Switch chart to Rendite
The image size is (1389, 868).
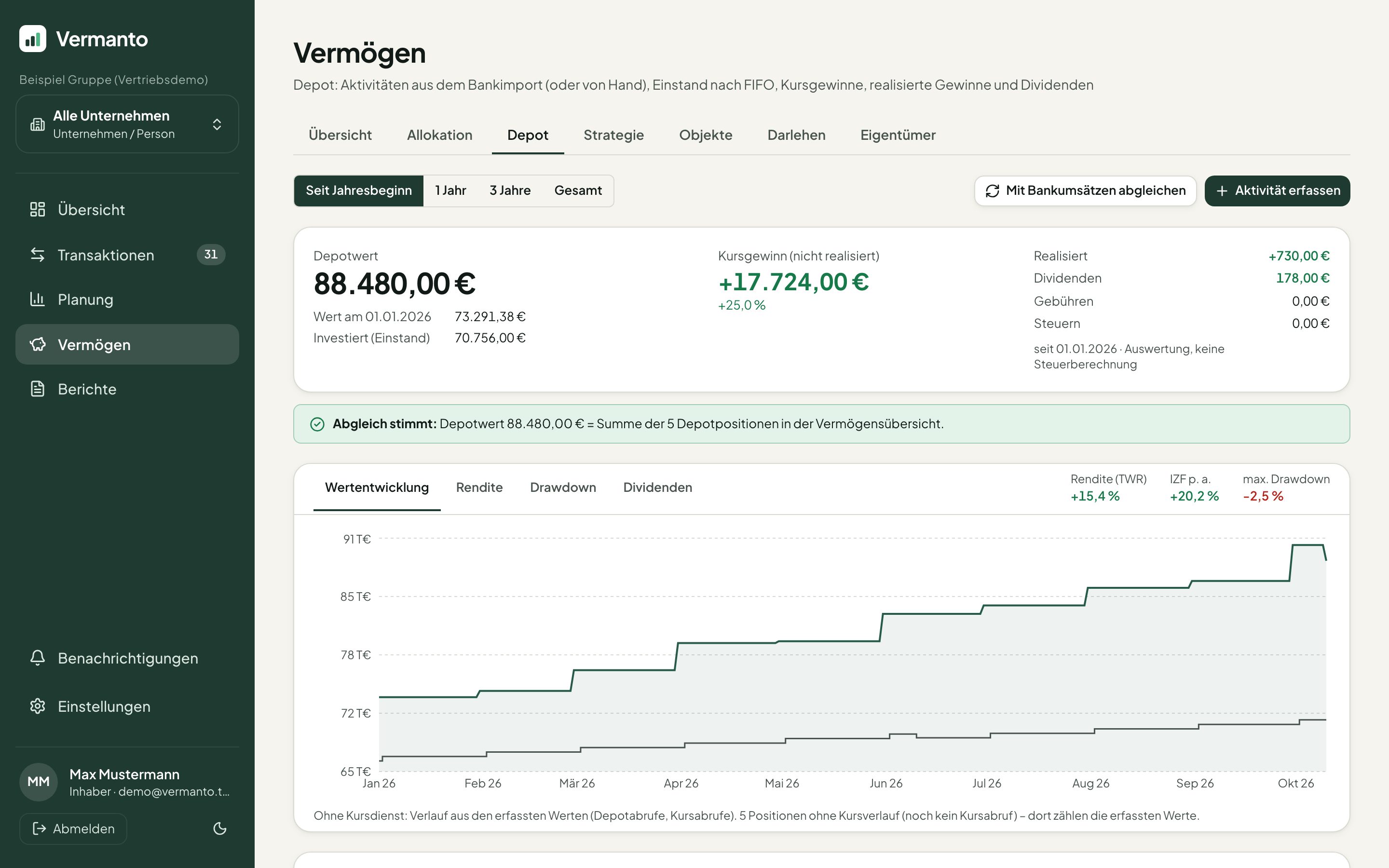coord(479,488)
